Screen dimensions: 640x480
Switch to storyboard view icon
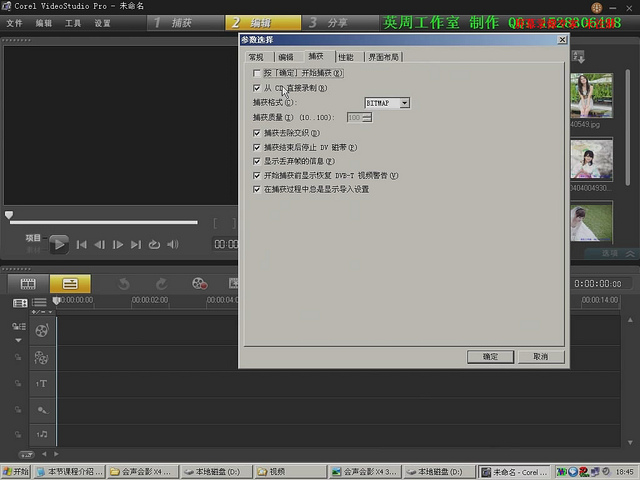pos(28,284)
